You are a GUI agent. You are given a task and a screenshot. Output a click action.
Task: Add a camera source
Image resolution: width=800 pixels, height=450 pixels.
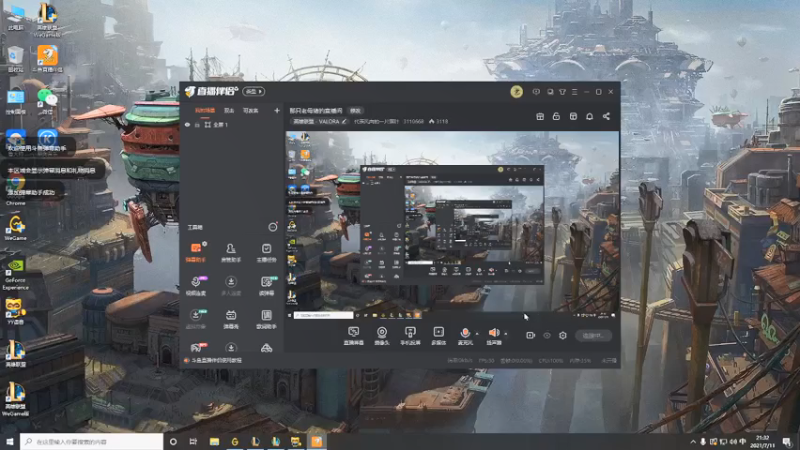pyautogui.click(x=382, y=336)
